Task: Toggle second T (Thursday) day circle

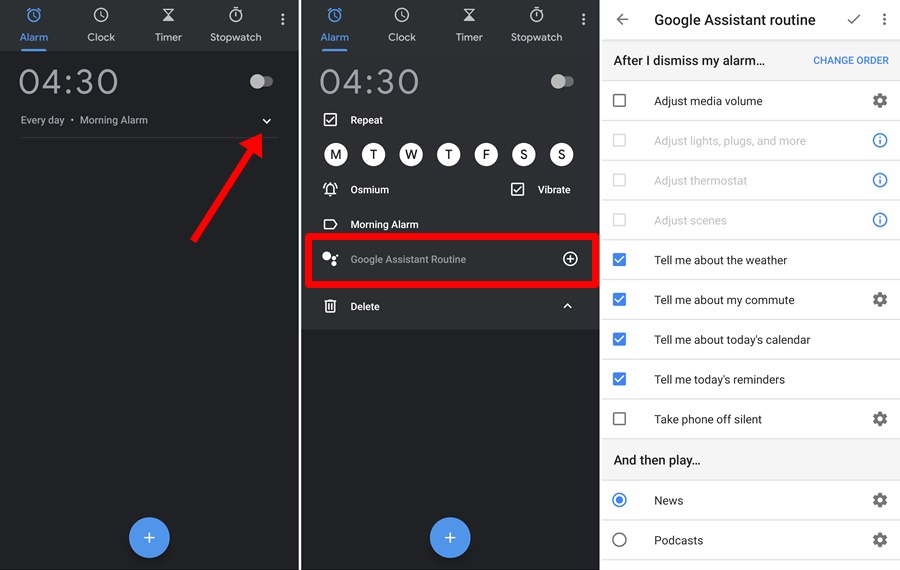Action: pos(449,154)
